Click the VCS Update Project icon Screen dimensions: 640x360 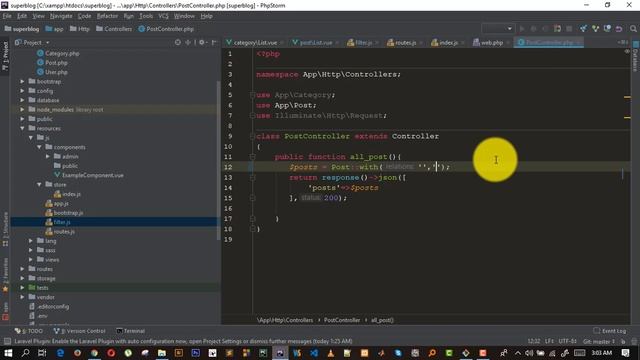(x=583, y=29)
